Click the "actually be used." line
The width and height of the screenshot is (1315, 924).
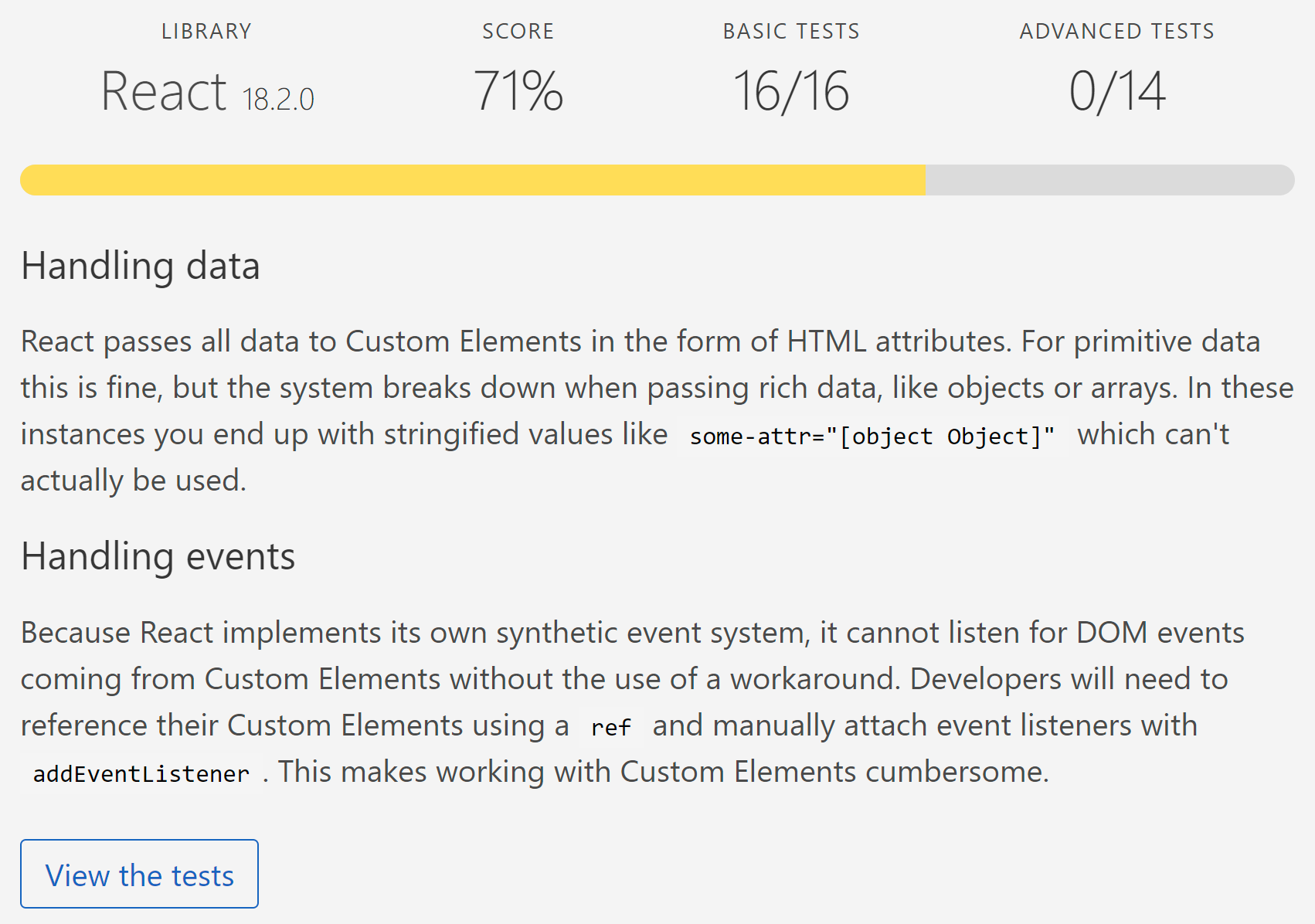[x=134, y=481]
